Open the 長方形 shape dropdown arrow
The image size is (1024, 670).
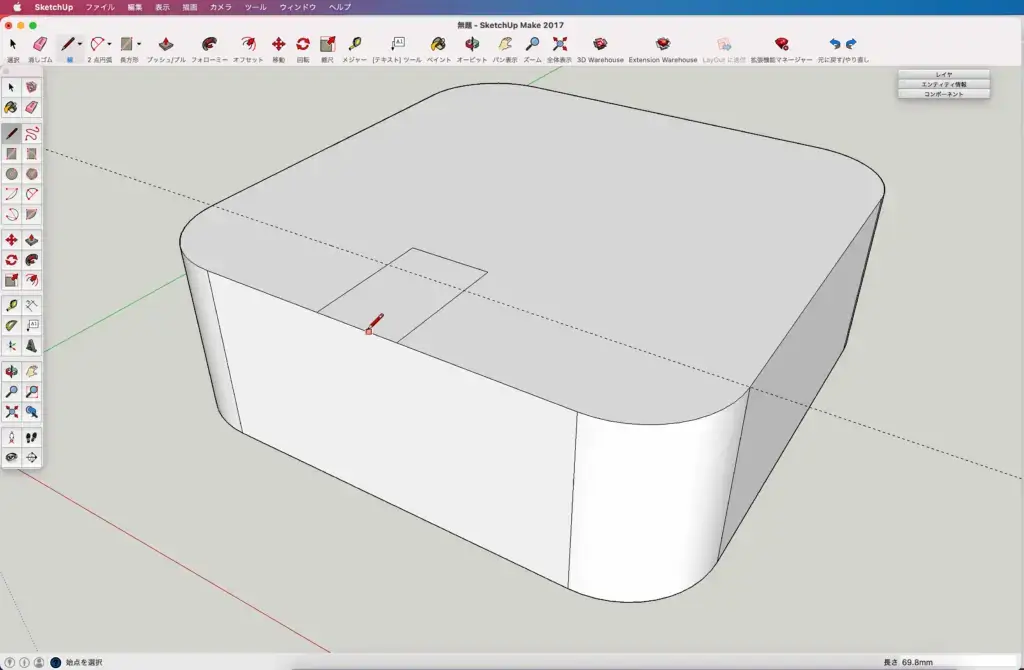[x=138, y=44]
